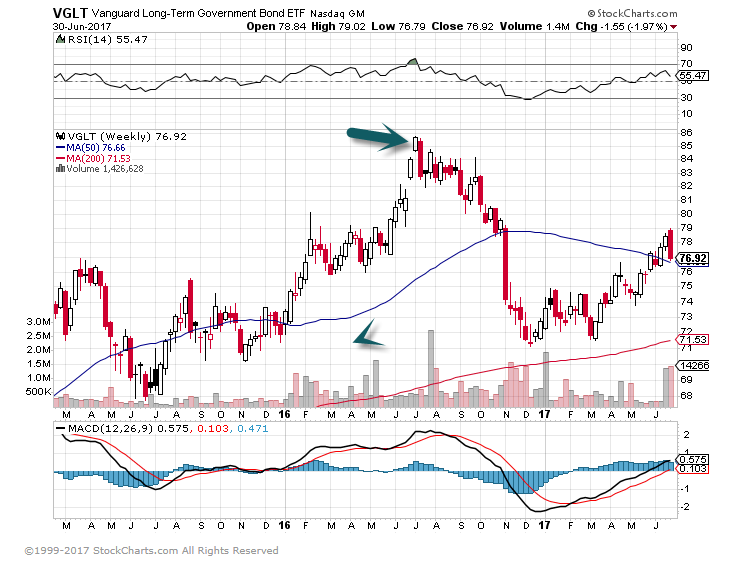Click the 68 price axis label
Screen dimensions: 746x583
pyautogui.click(x=686, y=395)
